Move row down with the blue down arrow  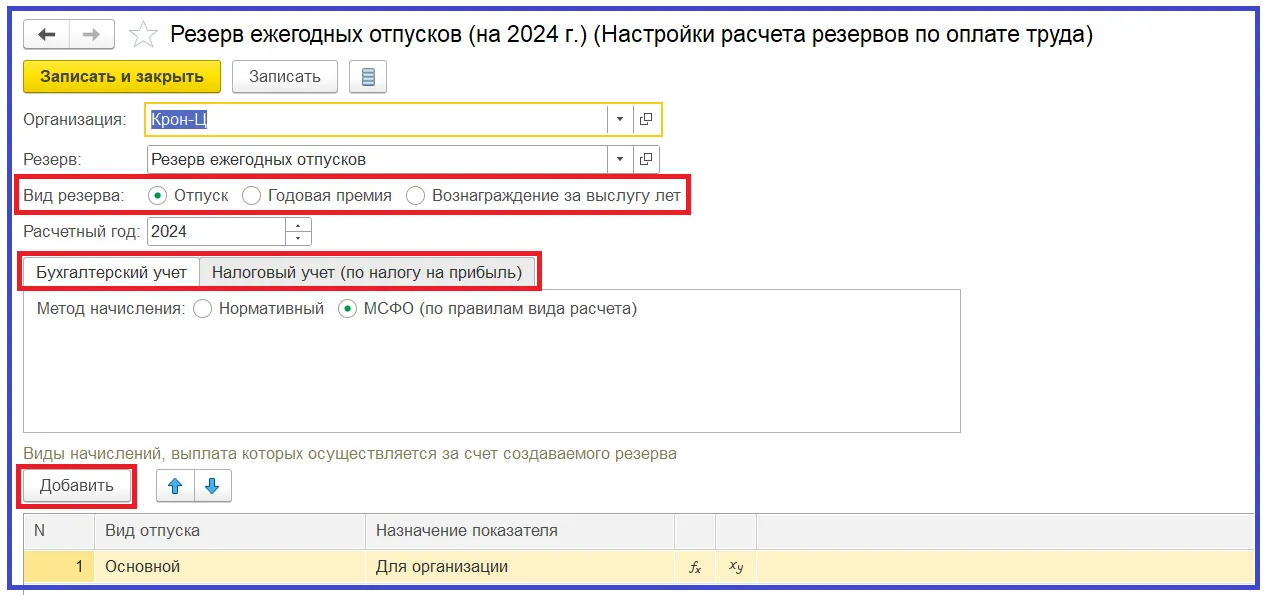point(212,486)
